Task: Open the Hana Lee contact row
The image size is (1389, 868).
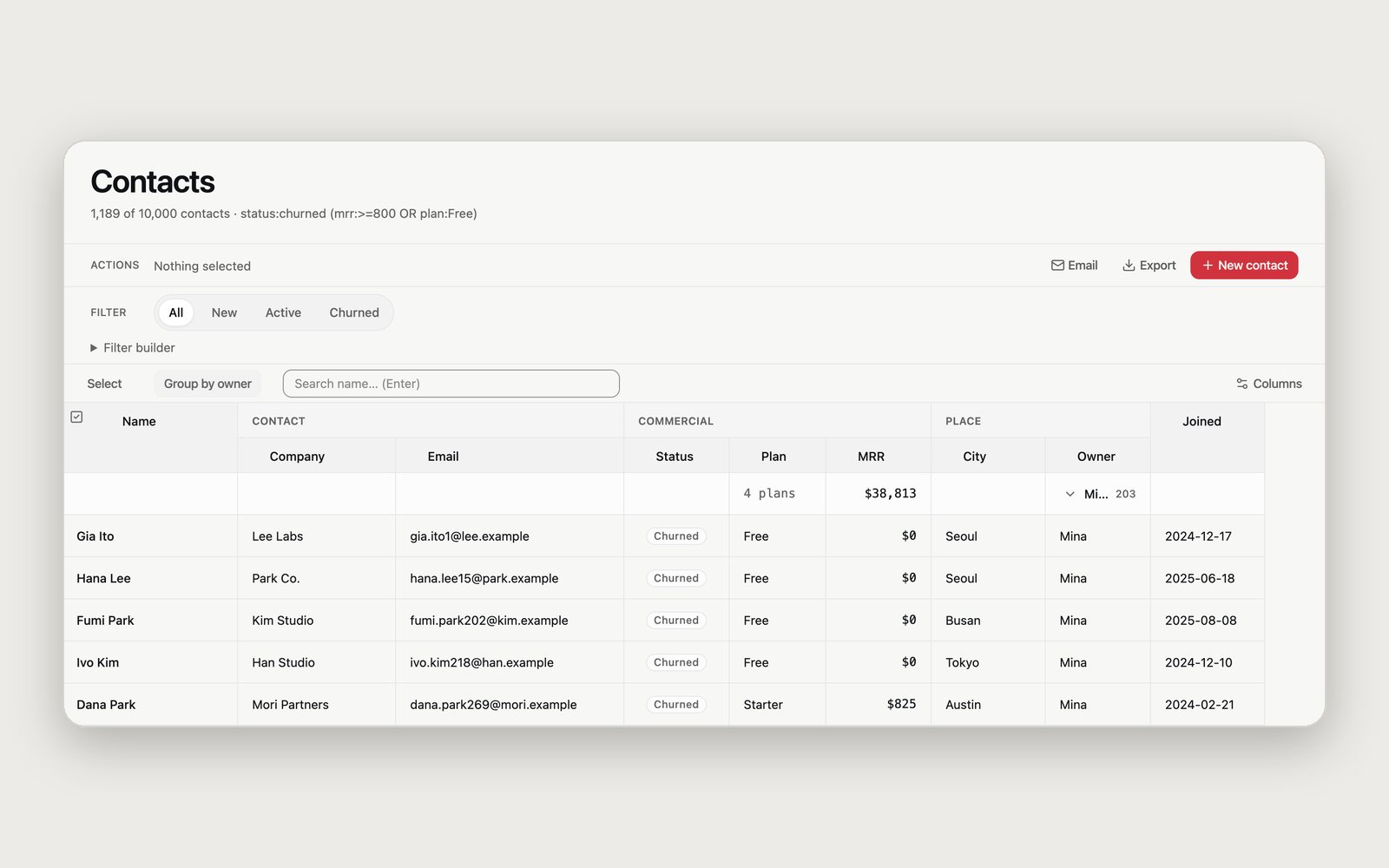Action: coord(664,578)
